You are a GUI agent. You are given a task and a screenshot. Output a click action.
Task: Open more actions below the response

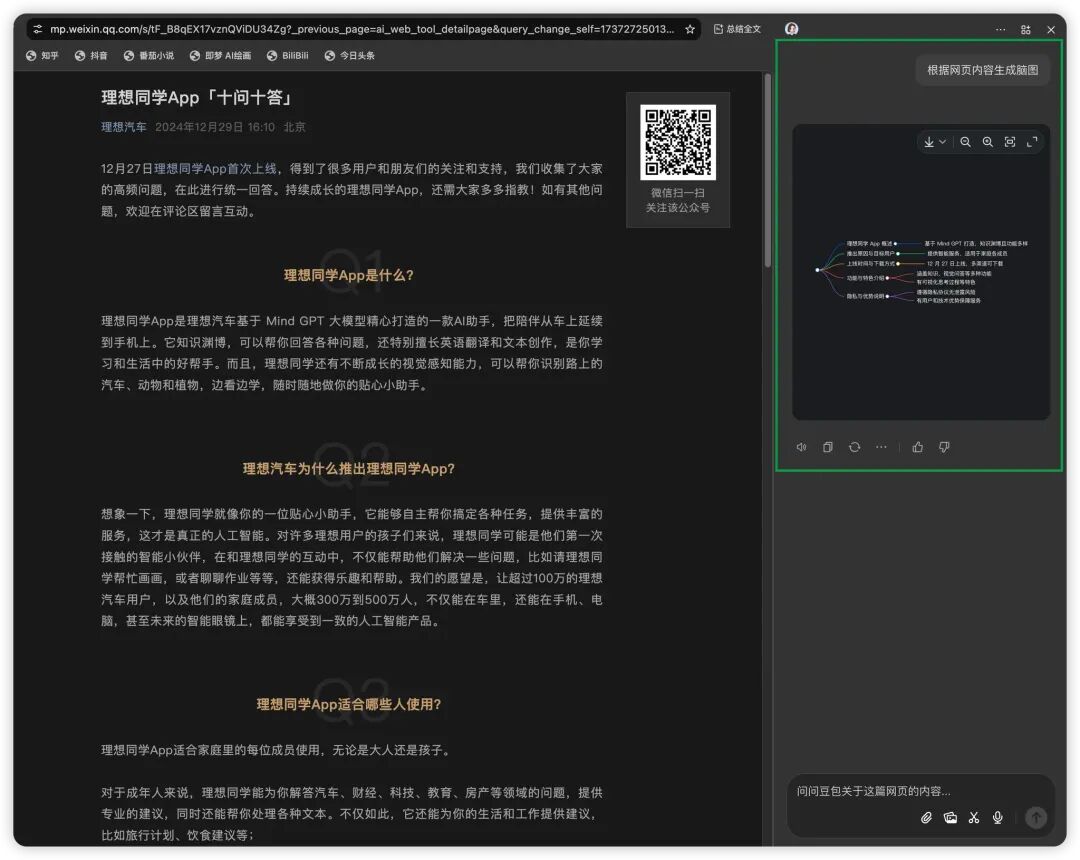tap(881, 447)
